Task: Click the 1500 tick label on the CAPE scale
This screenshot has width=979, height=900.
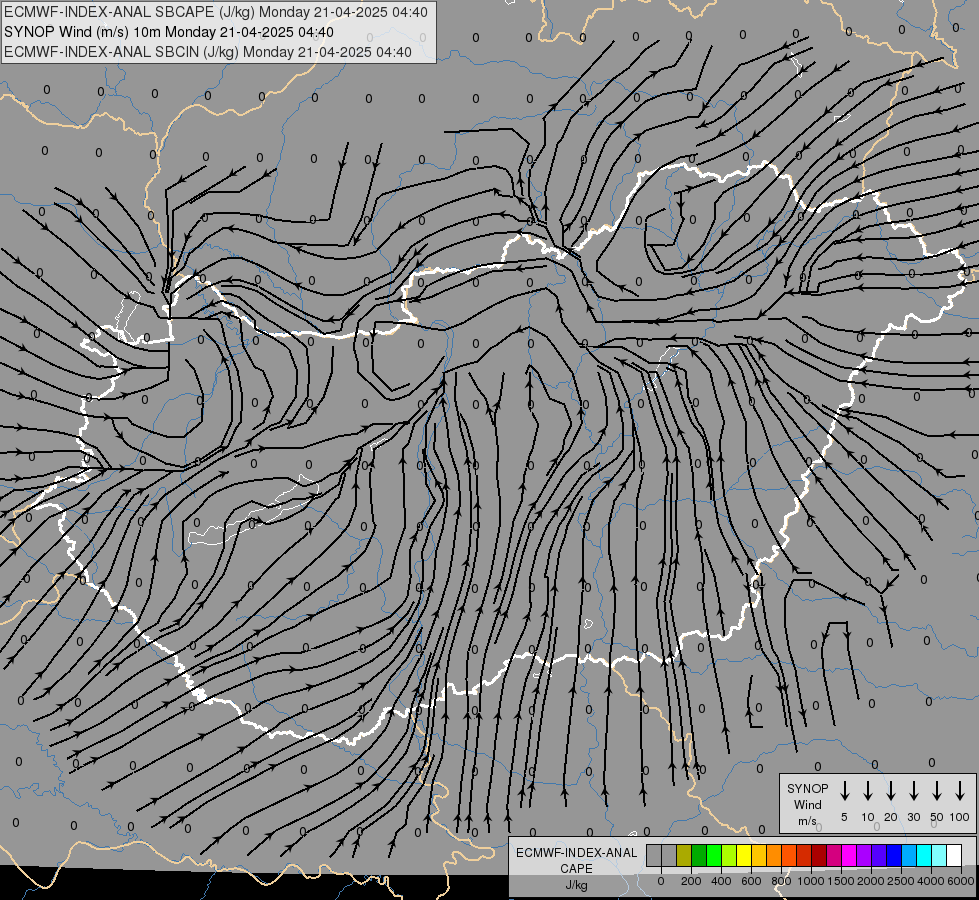Action: pos(841,881)
